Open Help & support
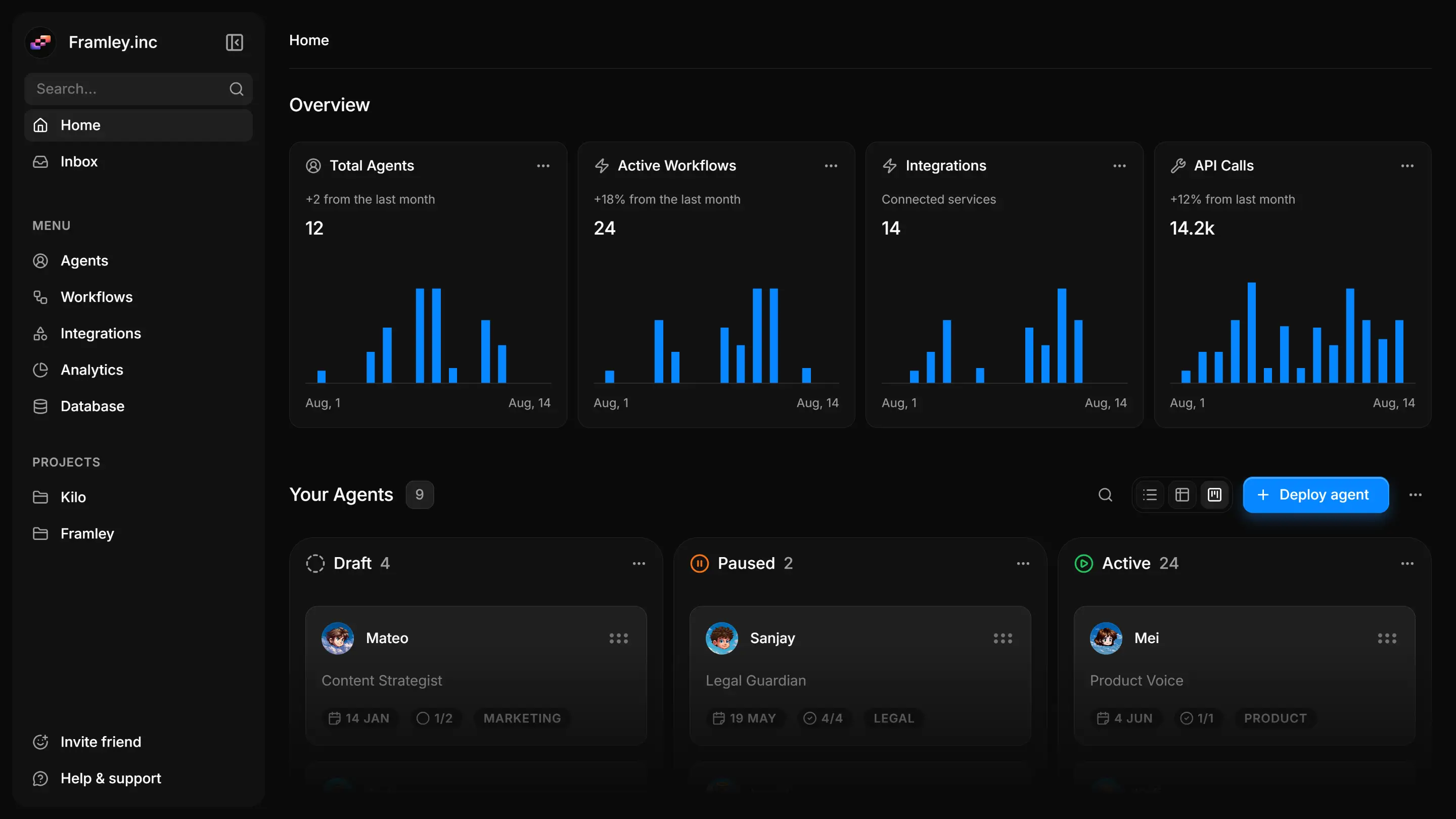The width and height of the screenshot is (1456, 819). 111,778
